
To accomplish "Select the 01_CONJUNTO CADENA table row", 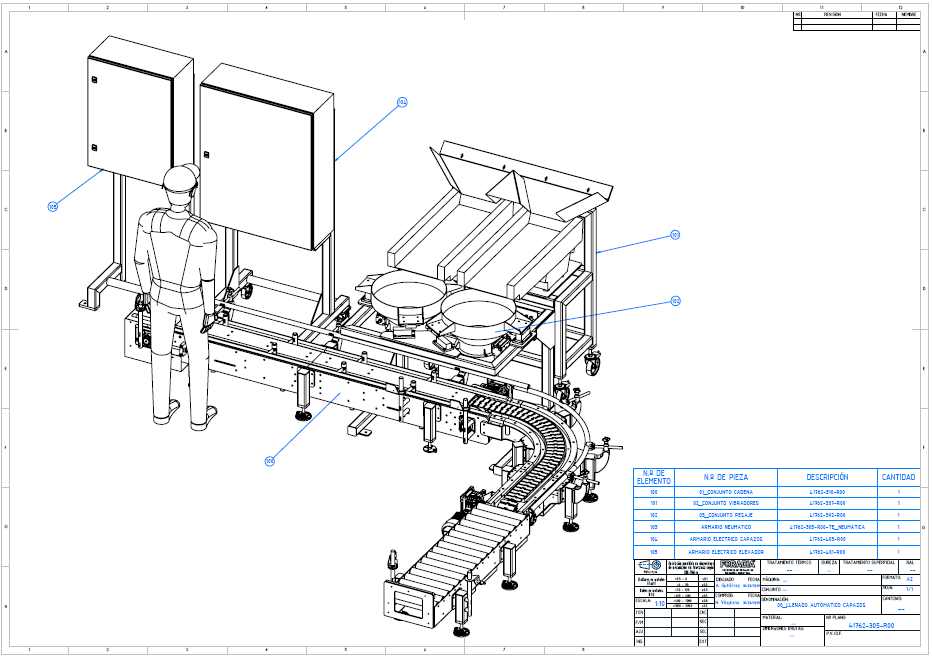I will [725, 492].
